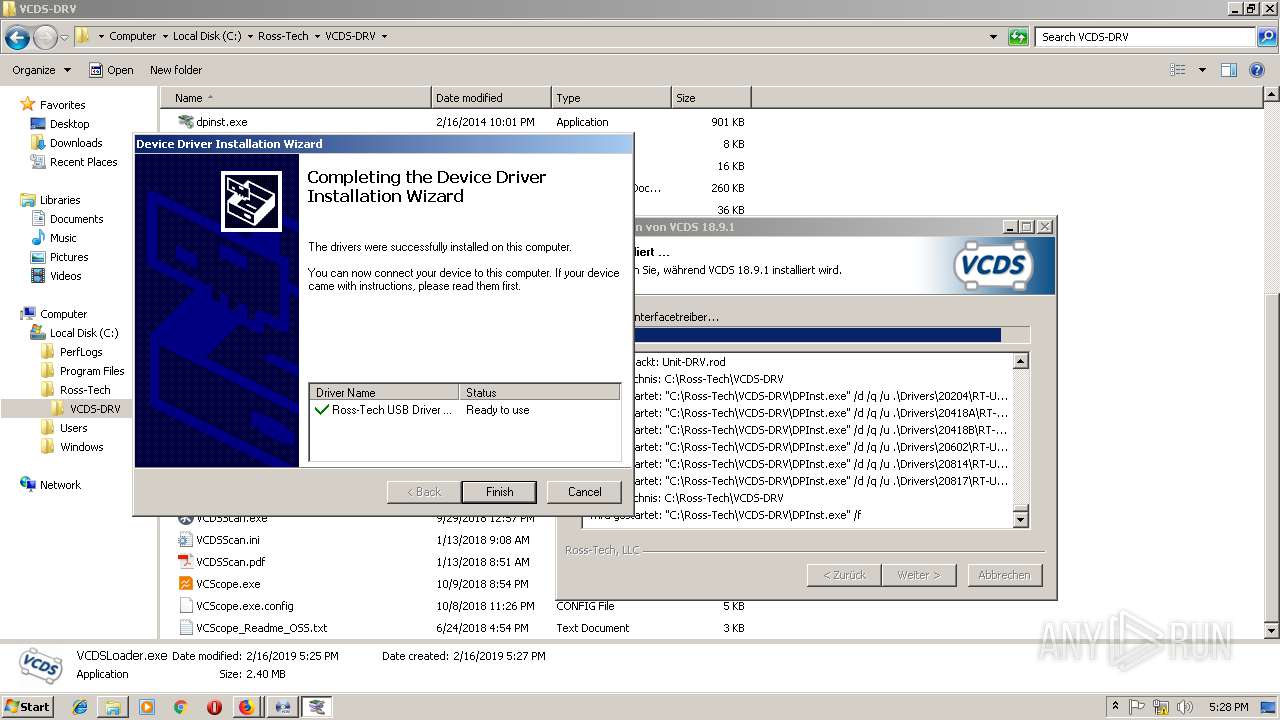This screenshot has height=720, width=1280.
Task: Launch Firefox from the taskbar
Action: coord(247,707)
